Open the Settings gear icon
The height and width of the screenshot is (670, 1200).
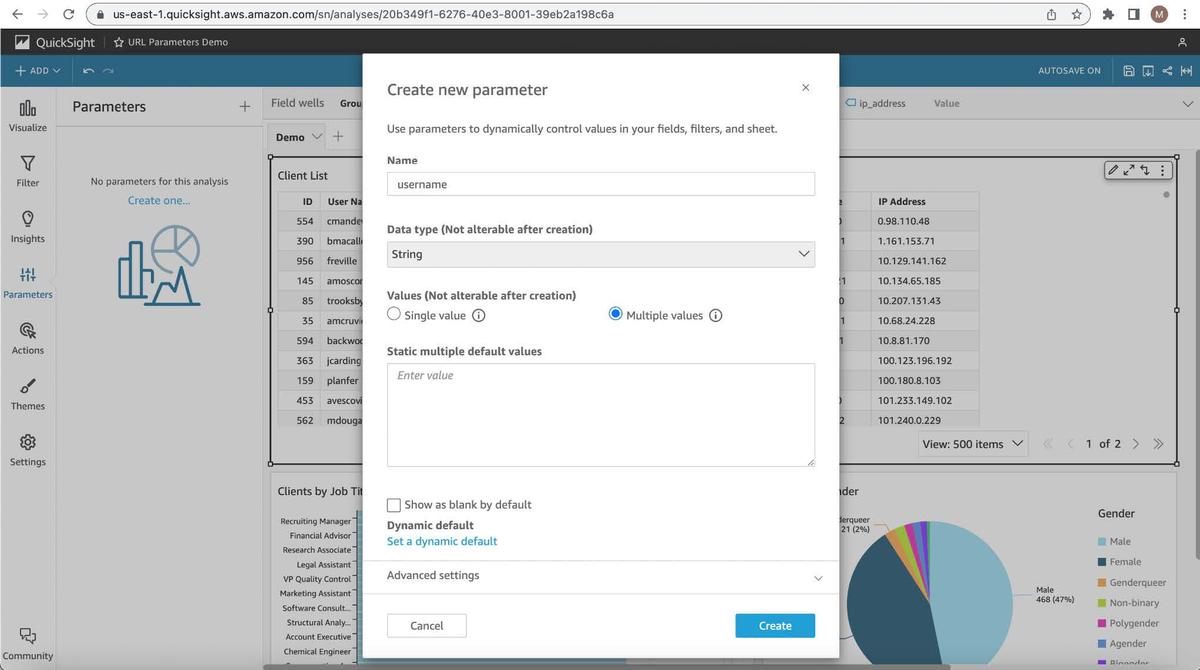[28, 442]
